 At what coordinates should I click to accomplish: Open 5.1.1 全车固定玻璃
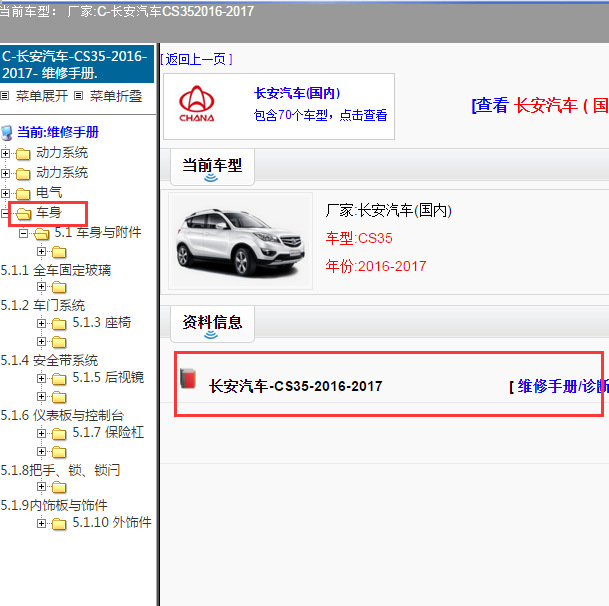(56, 270)
